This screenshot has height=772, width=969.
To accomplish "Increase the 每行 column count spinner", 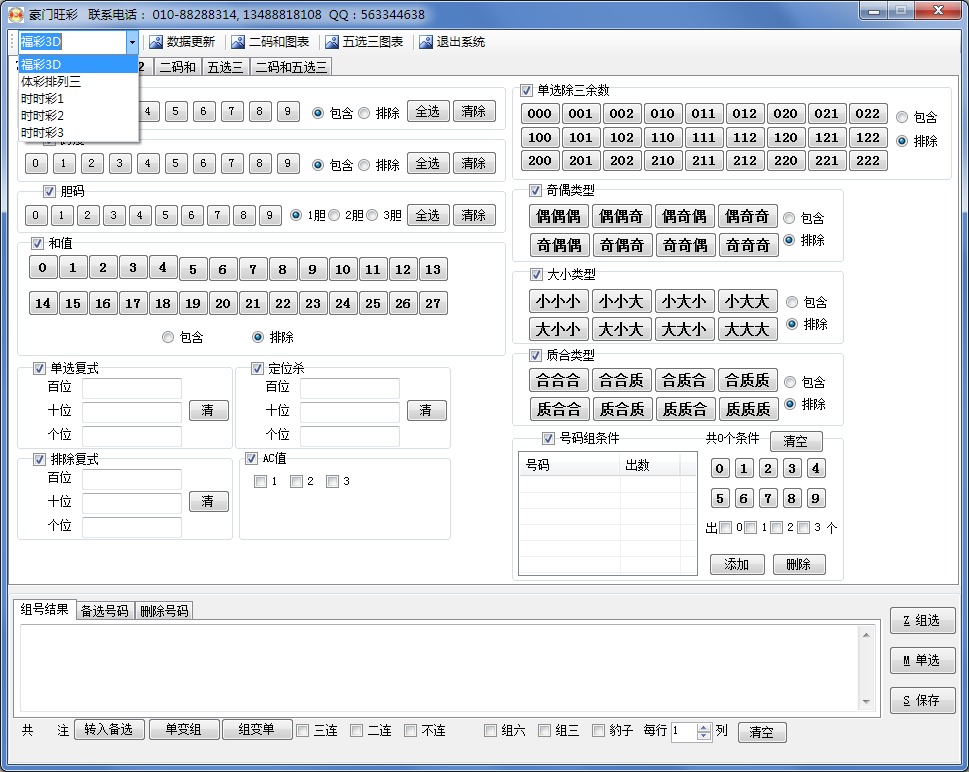I will [704, 727].
